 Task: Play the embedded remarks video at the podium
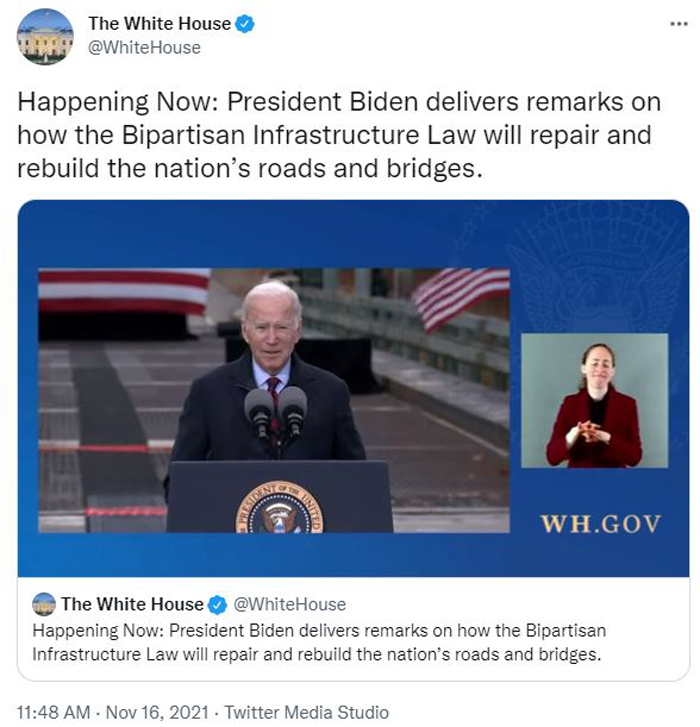tap(274, 400)
